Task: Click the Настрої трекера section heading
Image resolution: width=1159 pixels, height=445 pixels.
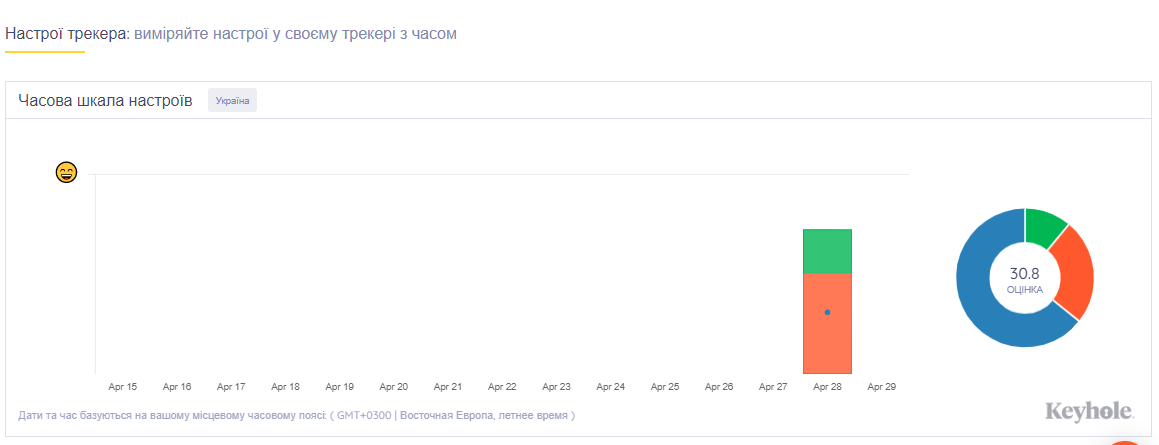Action: tap(67, 34)
